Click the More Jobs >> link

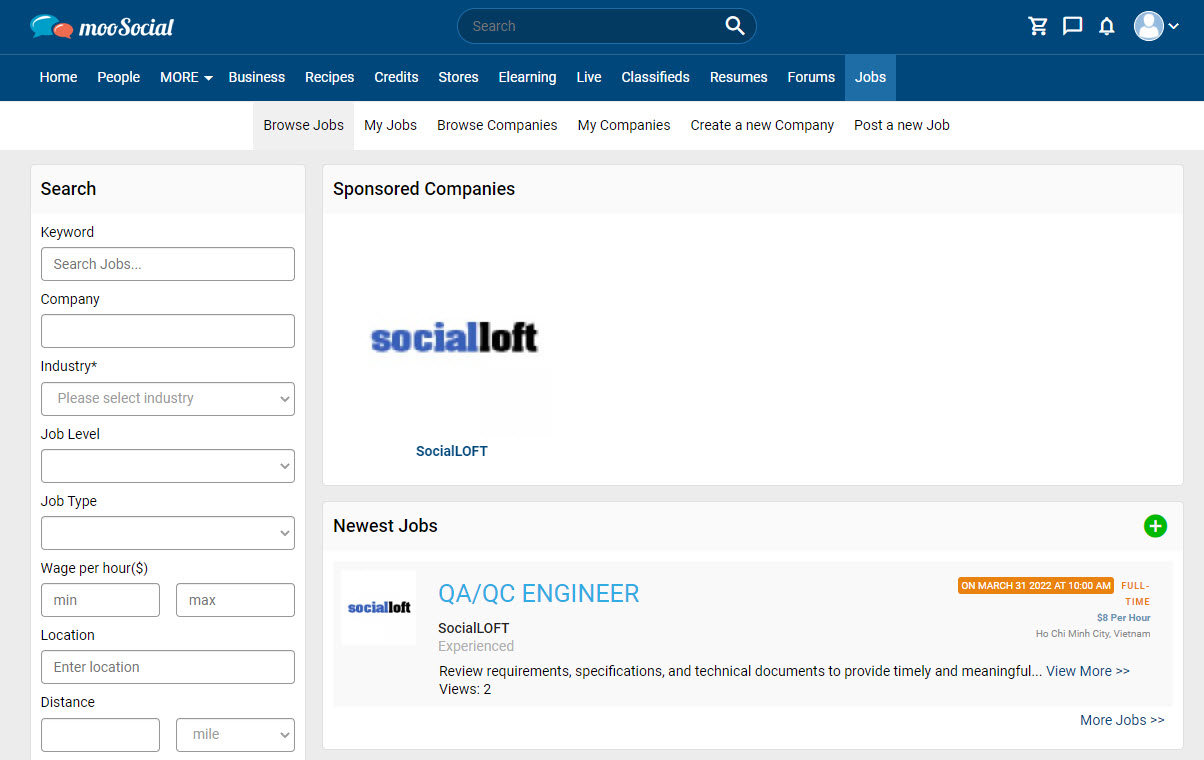coord(1122,720)
